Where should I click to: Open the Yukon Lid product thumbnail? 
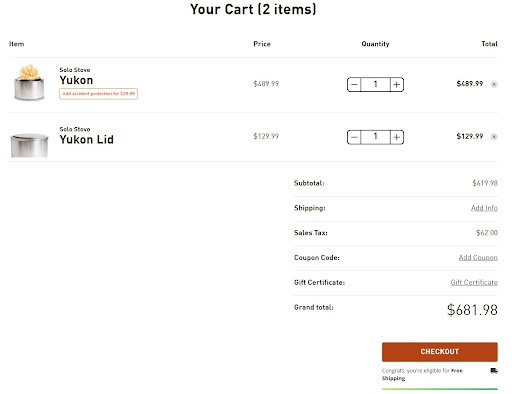(29, 145)
